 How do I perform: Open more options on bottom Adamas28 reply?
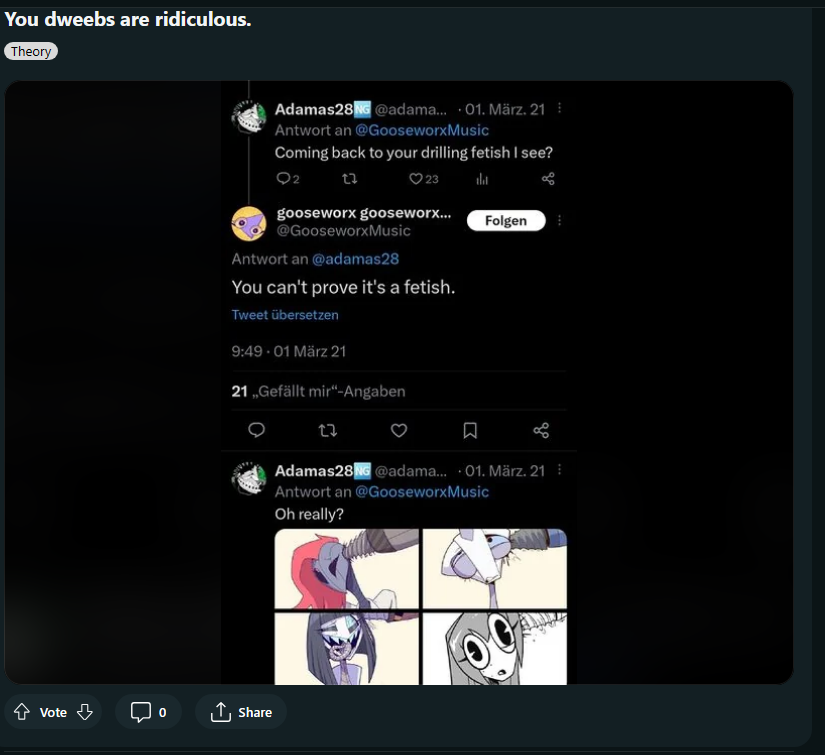(x=559, y=469)
